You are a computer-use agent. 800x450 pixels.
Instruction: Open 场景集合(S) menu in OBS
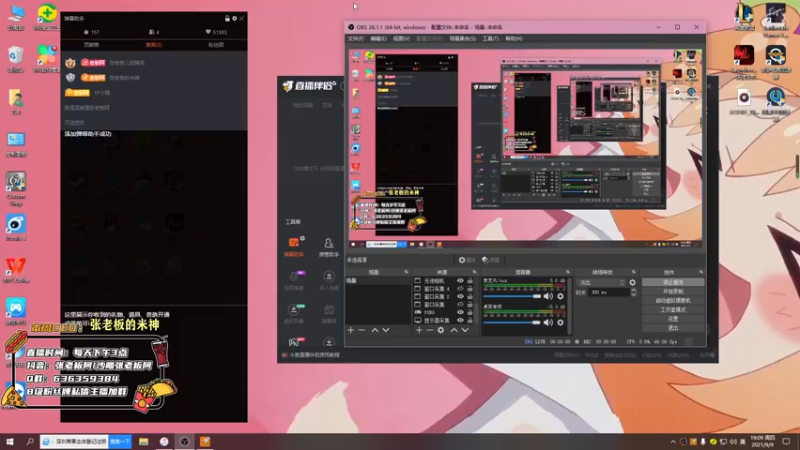pos(462,39)
